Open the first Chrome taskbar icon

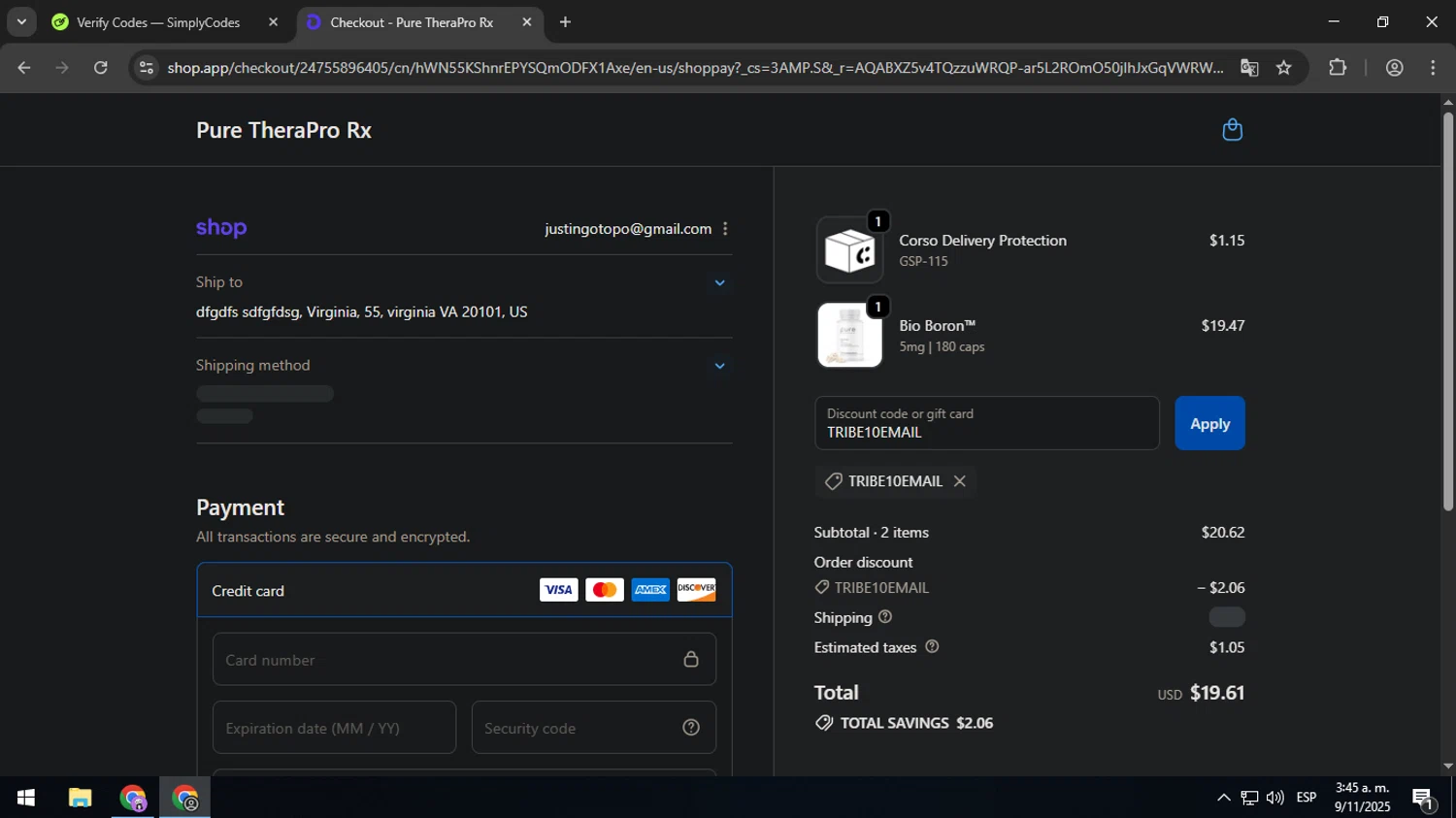133,798
